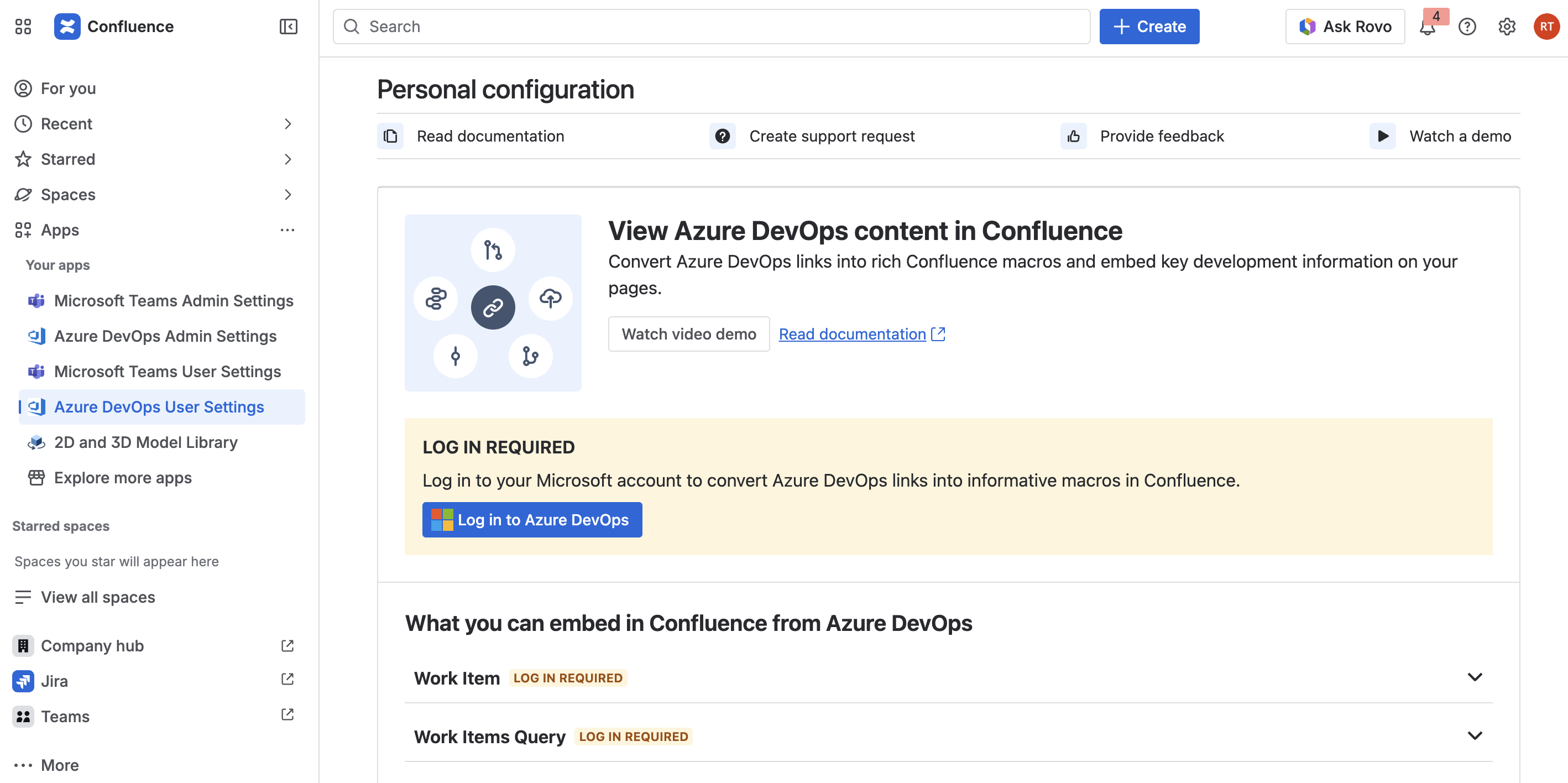Open the RT user profile avatar
1568x783 pixels.
click(x=1546, y=26)
